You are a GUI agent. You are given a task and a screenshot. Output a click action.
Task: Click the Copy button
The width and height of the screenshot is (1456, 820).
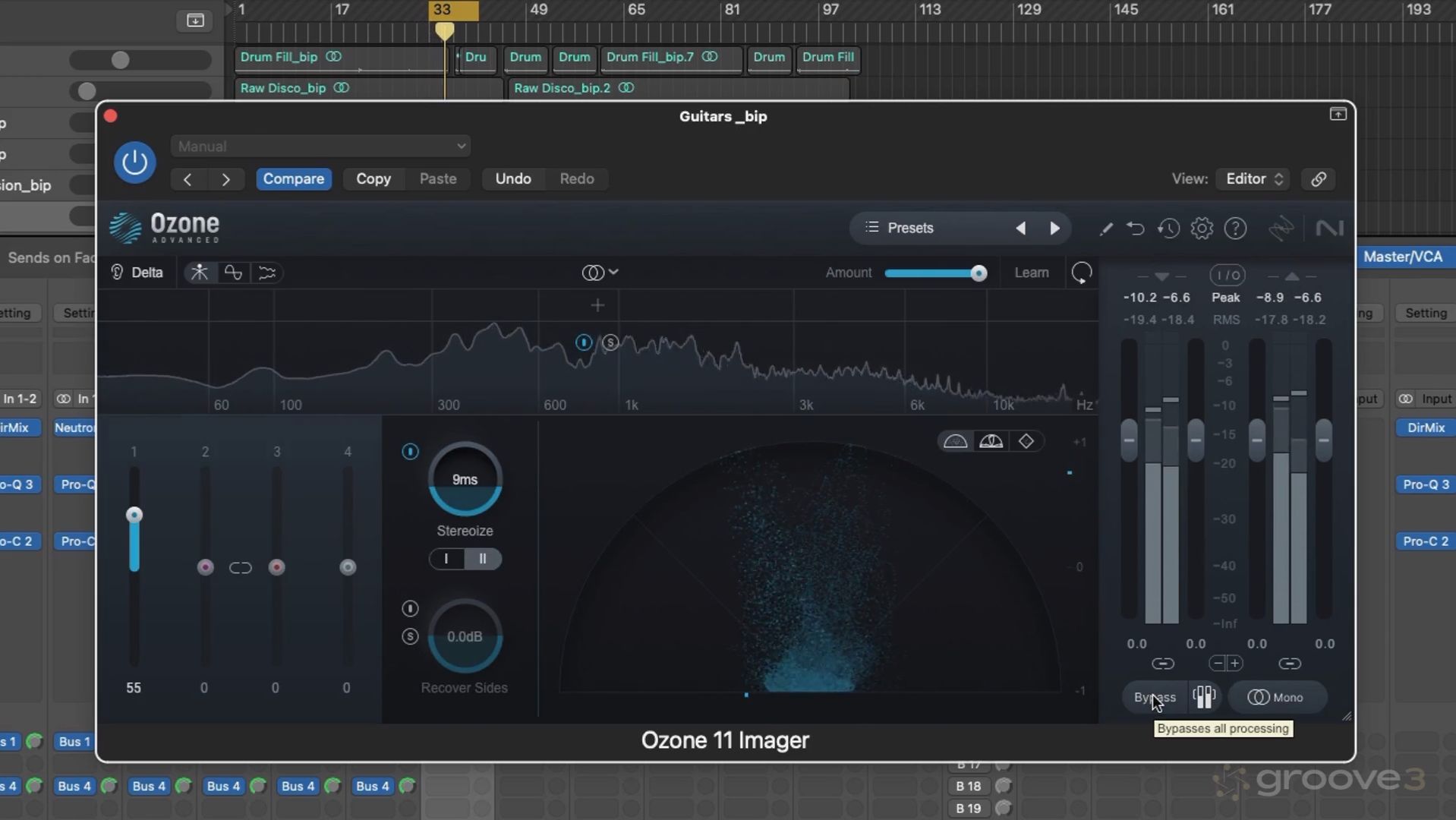373,179
